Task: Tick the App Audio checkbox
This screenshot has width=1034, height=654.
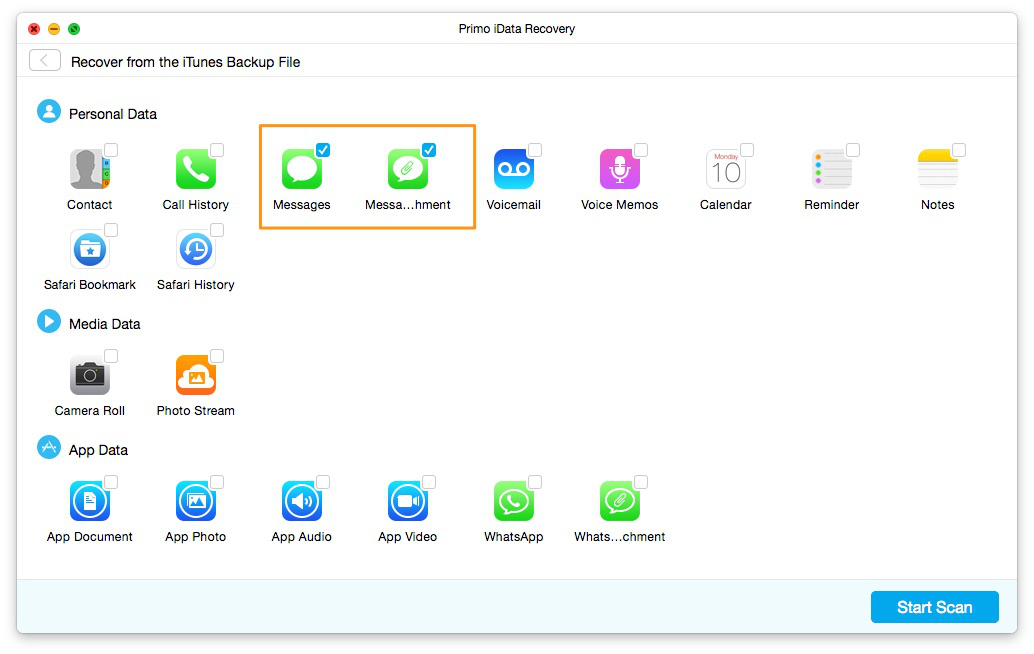Action: pyautogui.click(x=323, y=482)
